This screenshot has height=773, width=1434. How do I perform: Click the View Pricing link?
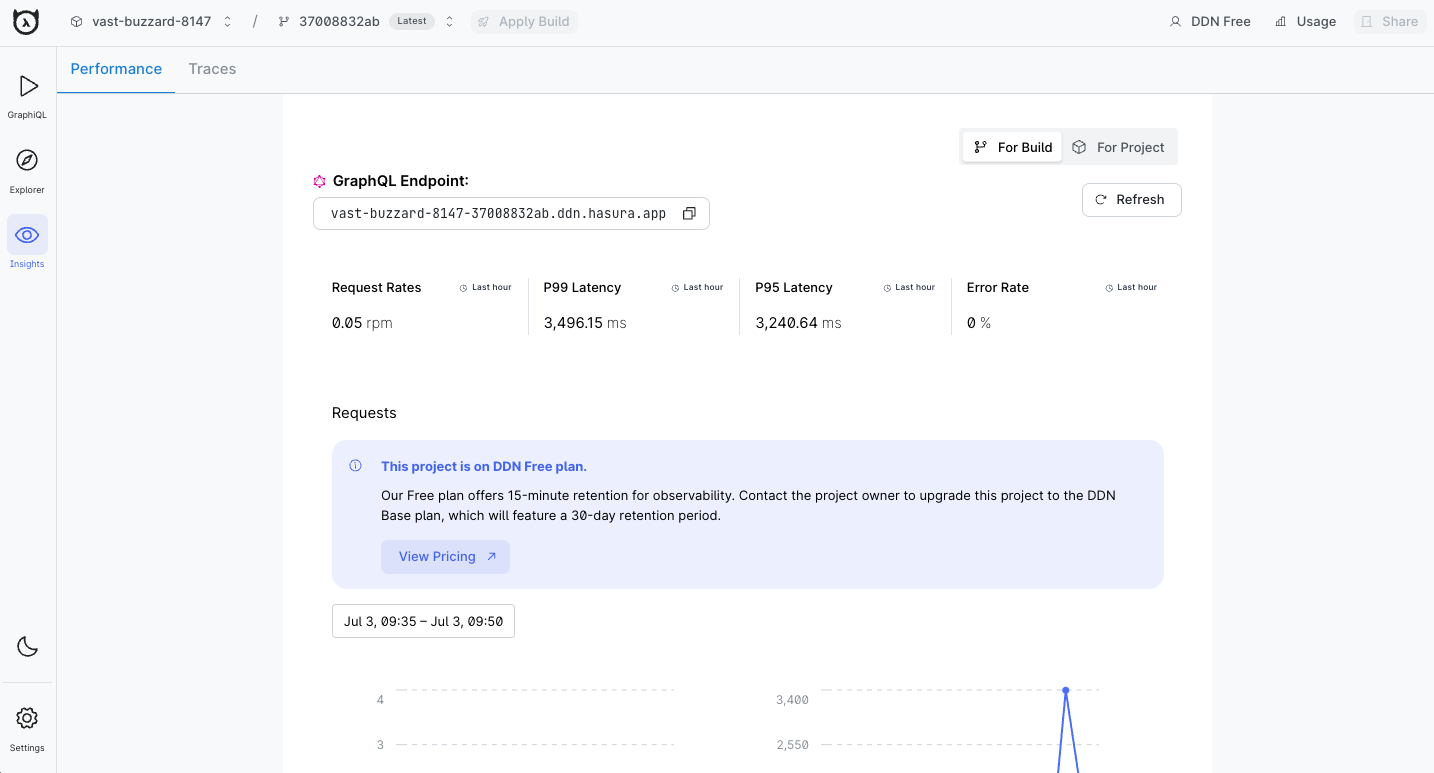coord(446,557)
